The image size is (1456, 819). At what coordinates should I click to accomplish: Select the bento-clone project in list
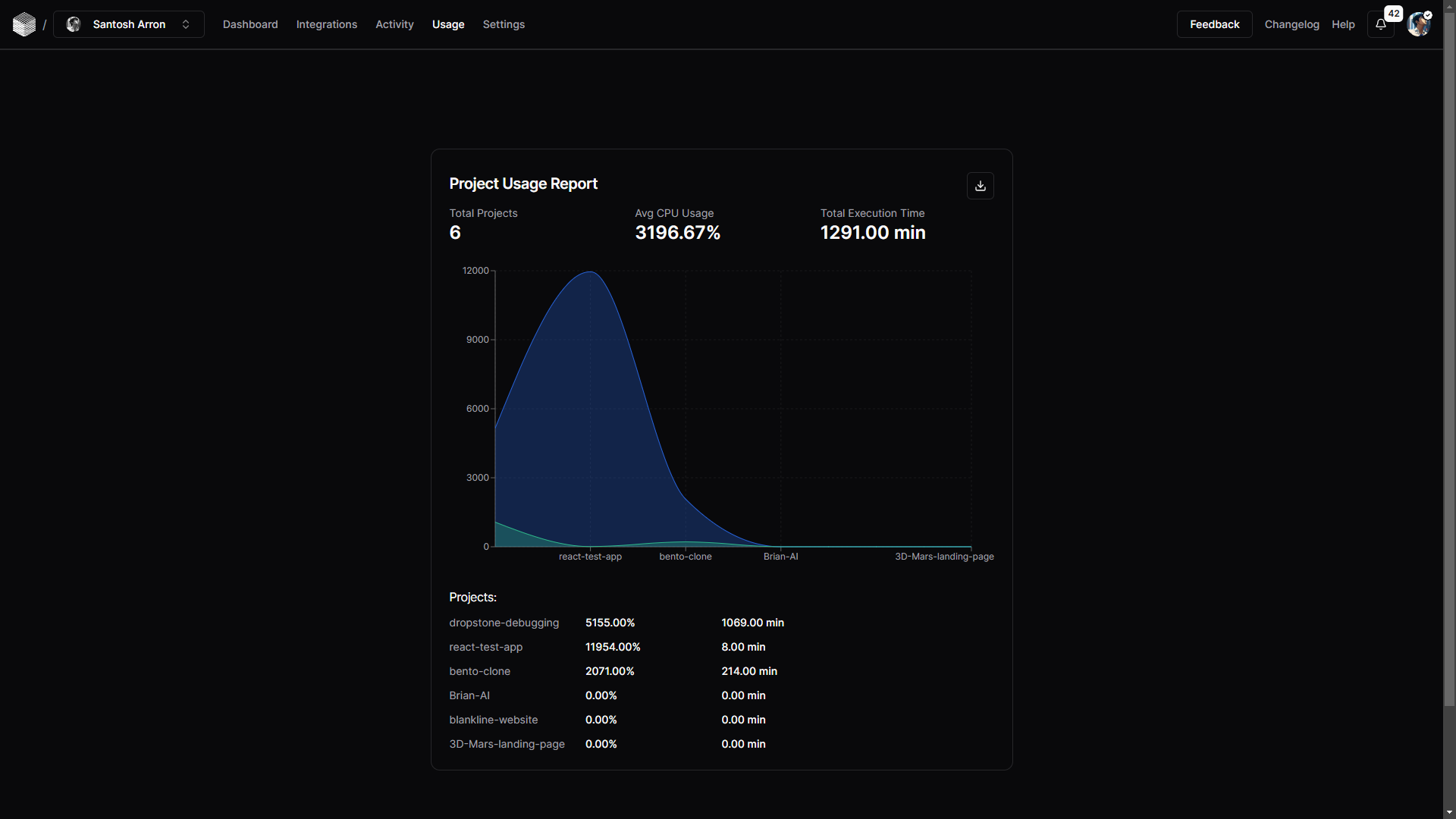pos(479,671)
